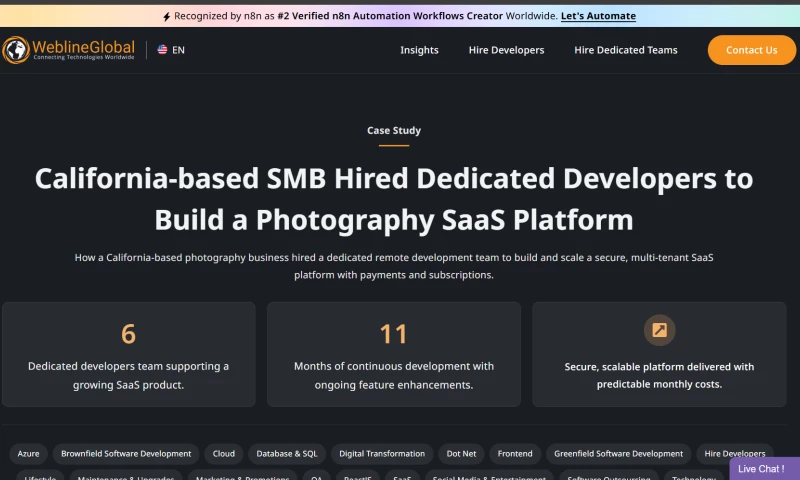The image size is (800, 480).
Task: Click the Case Study label
Action: (x=394, y=131)
